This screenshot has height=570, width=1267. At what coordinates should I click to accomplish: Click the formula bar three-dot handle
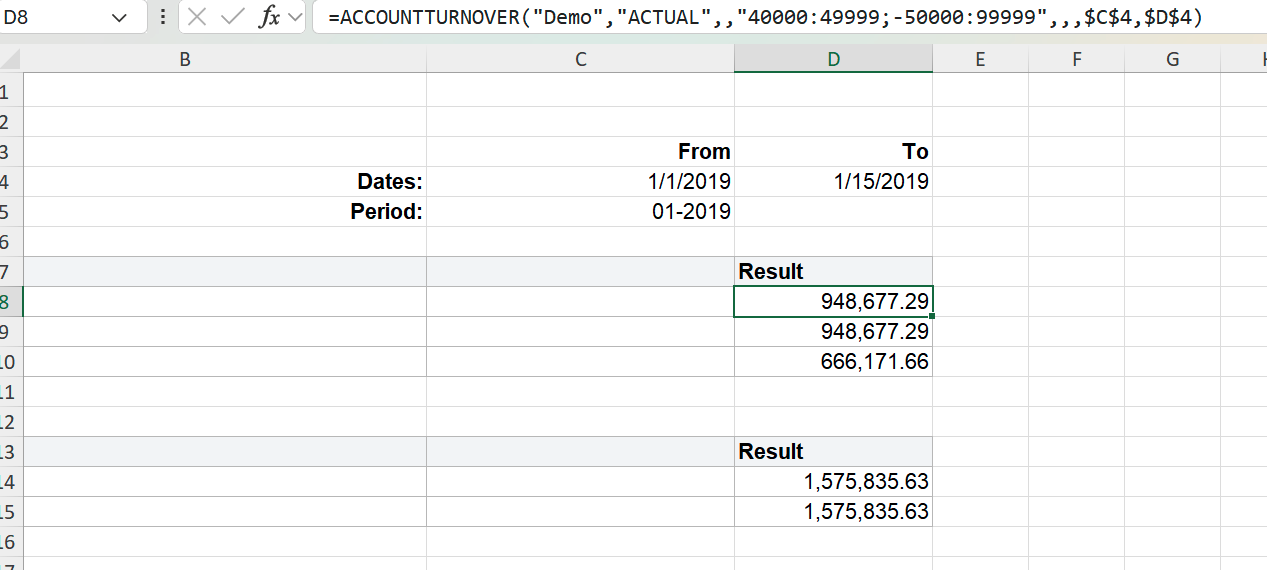(x=163, y=17)
